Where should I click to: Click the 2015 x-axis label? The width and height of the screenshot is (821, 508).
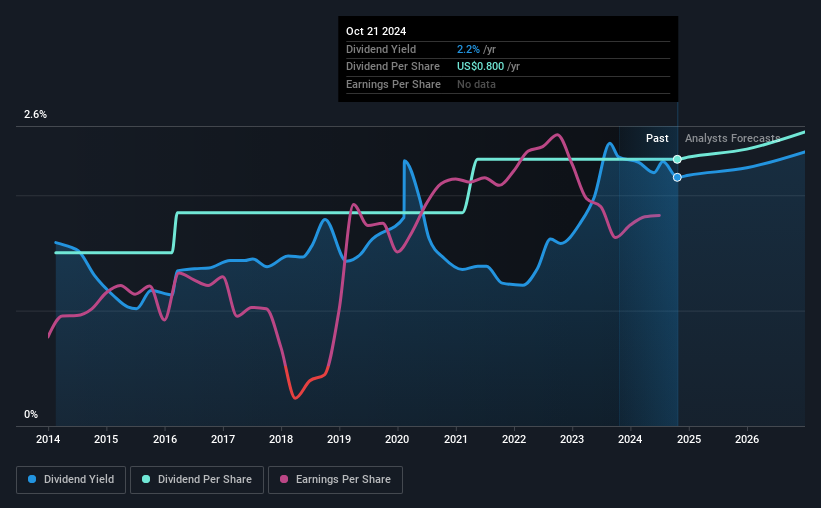tap(106, 439)
